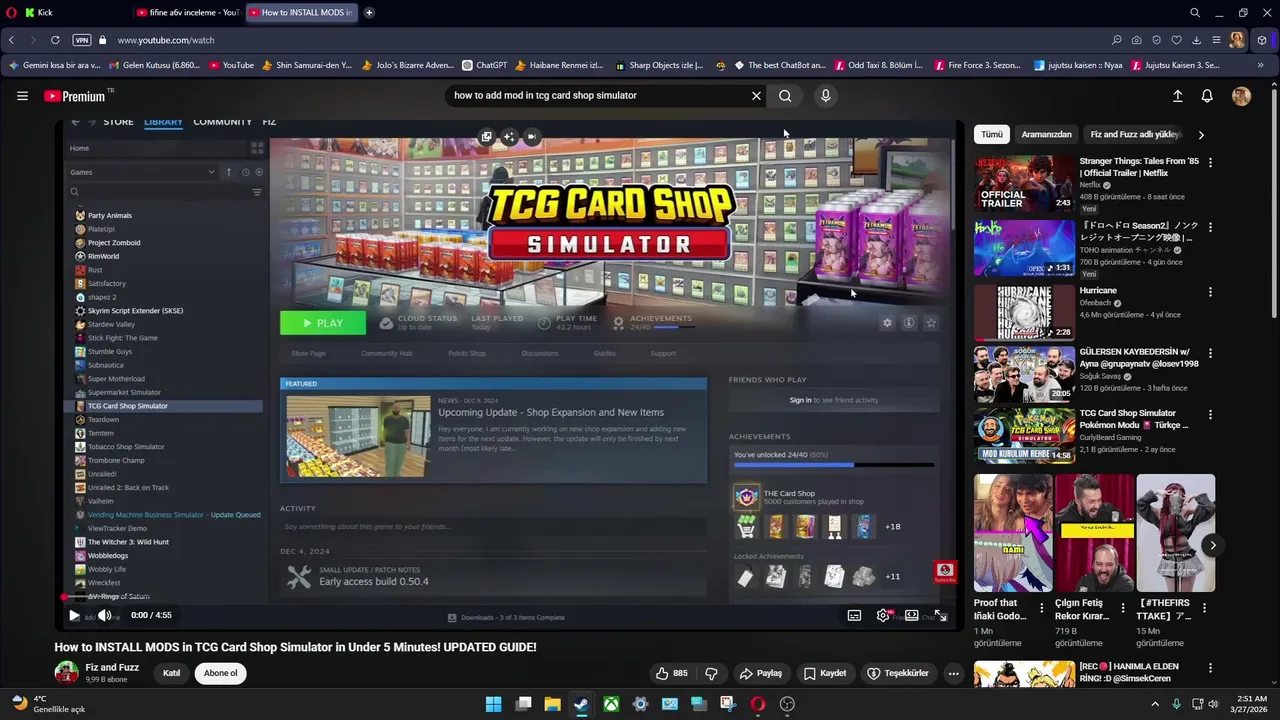Open the weather widget on taskbar

pyautogui.click(x=48, y=704)
